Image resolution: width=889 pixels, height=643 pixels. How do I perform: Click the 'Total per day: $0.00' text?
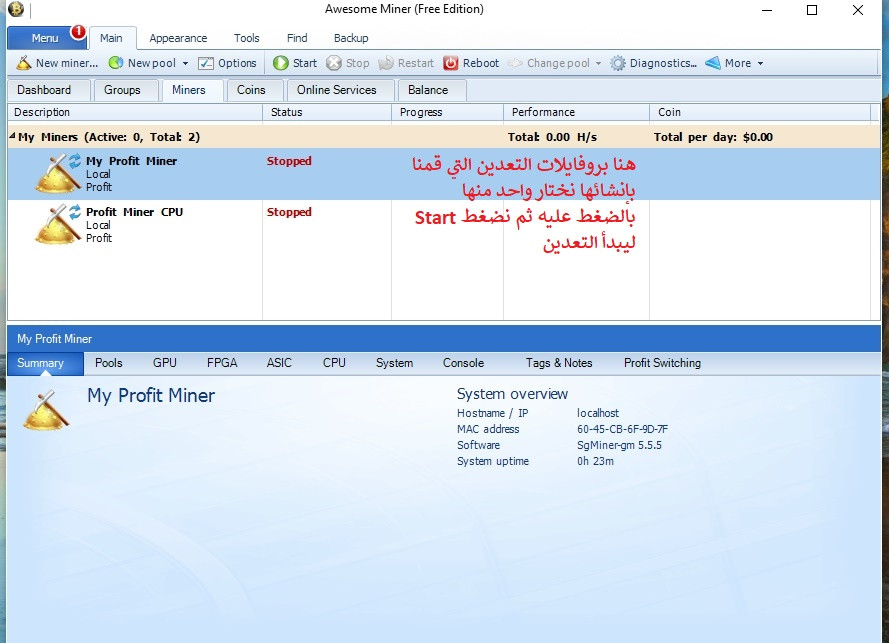713,137
